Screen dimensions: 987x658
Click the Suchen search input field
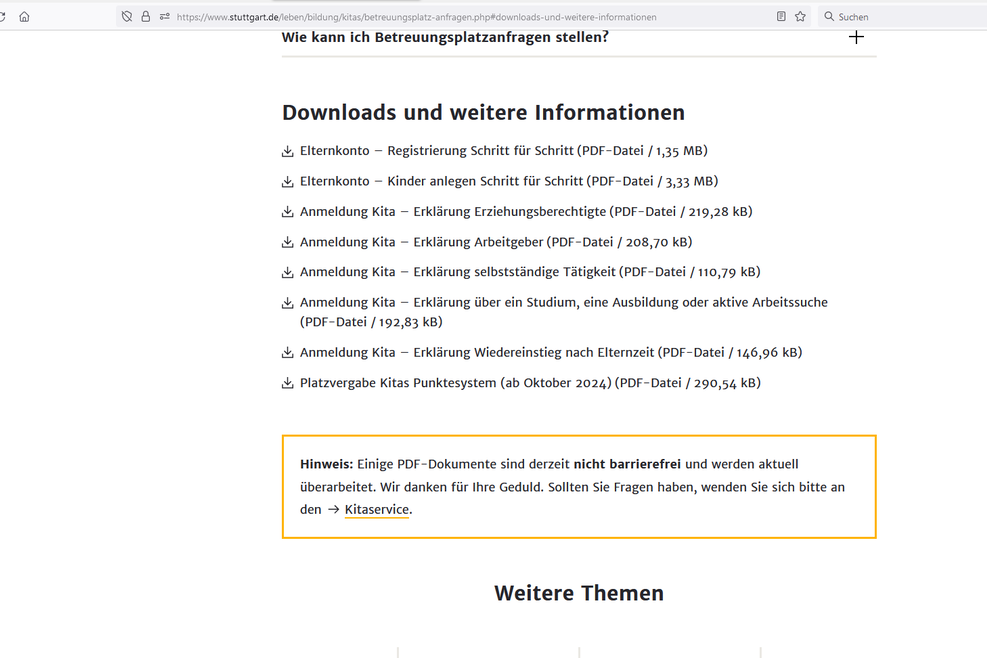click(x=880, y=16)
